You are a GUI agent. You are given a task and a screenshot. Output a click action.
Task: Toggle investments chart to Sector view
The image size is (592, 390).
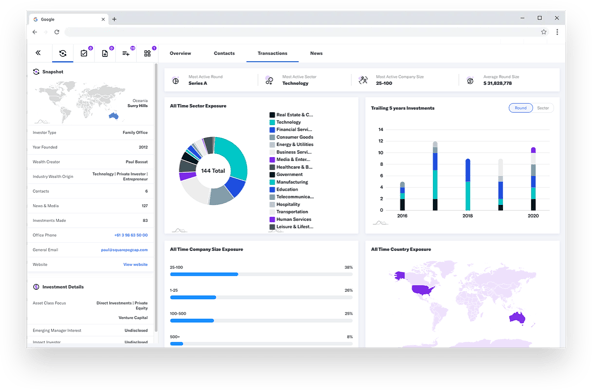click(x=543, y=108)
